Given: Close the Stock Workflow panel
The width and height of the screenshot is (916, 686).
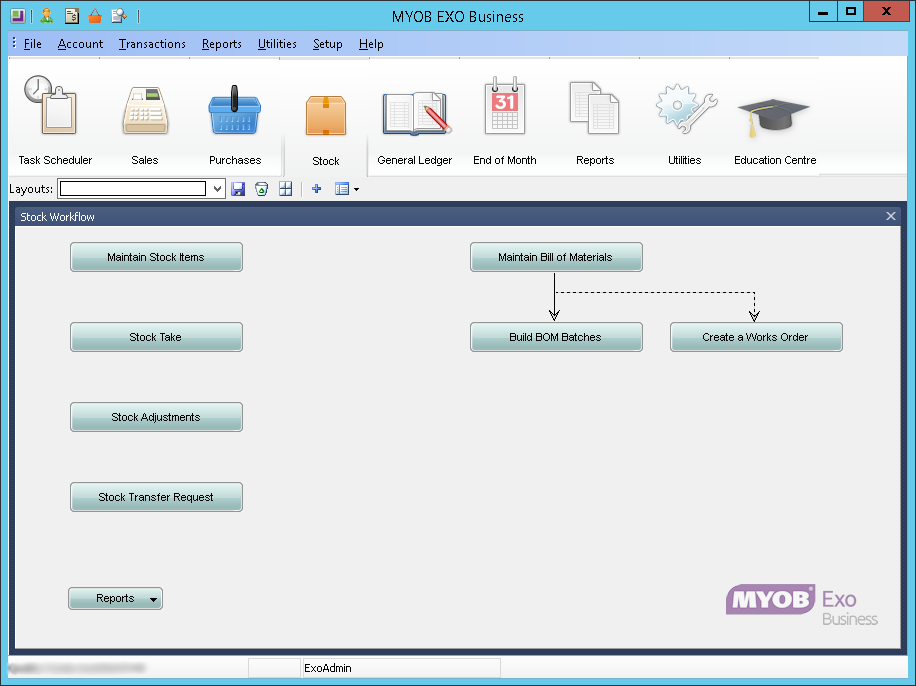Looking at the screenshot, I should 891,216.
